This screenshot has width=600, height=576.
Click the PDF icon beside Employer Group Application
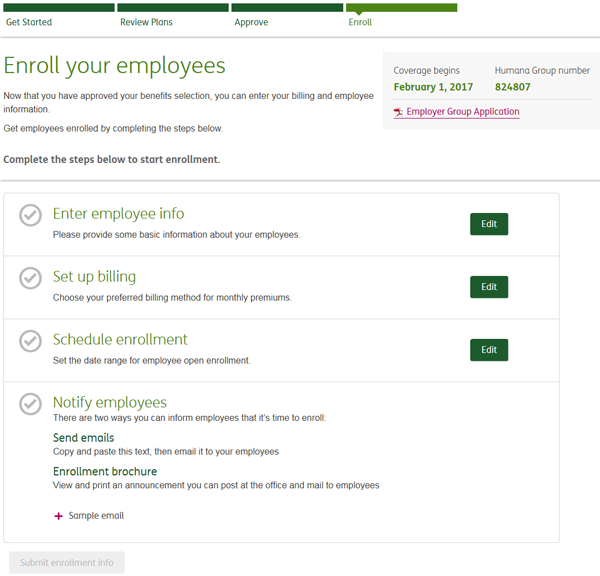pos(398,112)
